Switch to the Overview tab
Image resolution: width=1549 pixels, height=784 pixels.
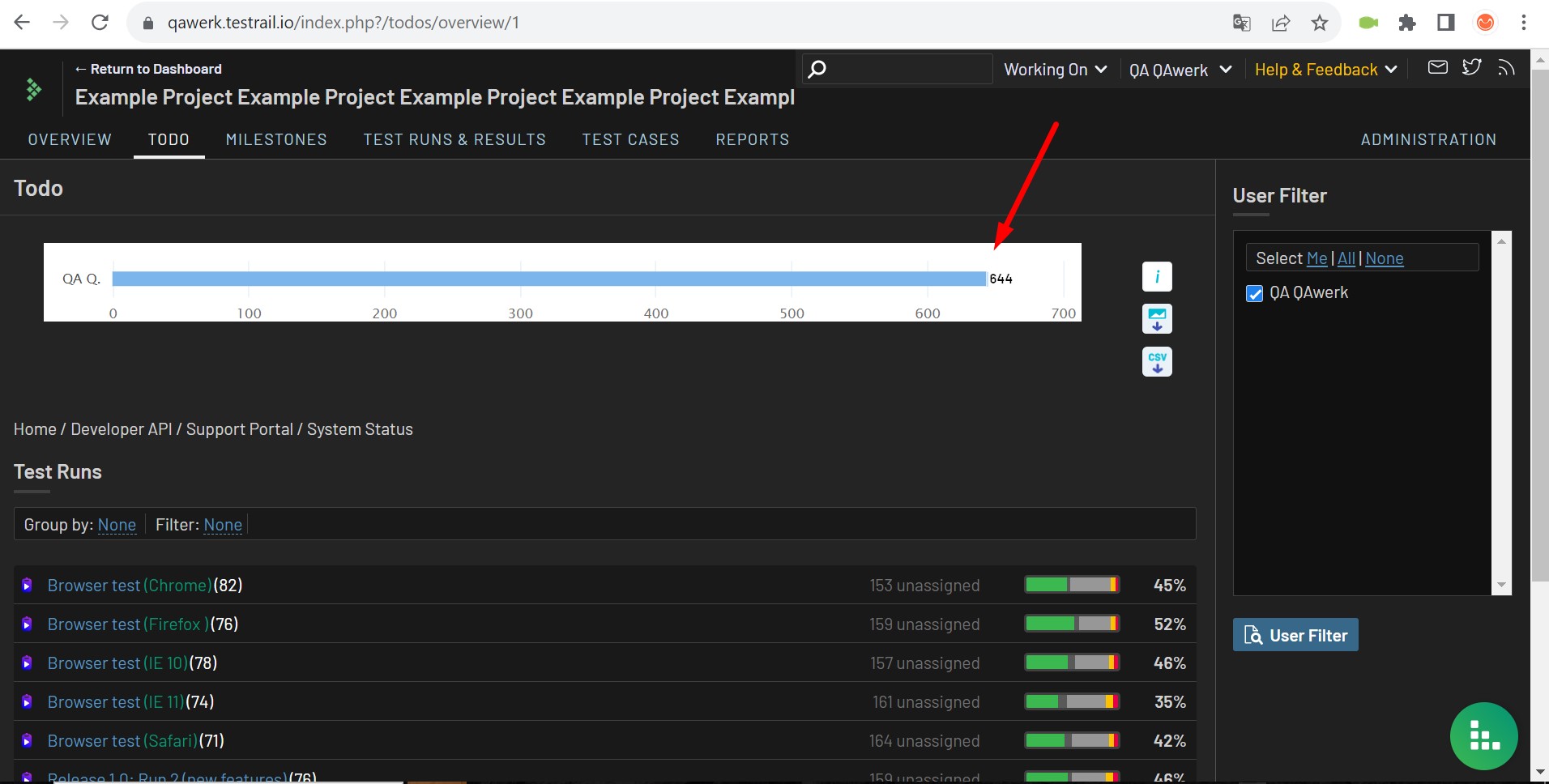pyautogui.click(x=70, y=139)
